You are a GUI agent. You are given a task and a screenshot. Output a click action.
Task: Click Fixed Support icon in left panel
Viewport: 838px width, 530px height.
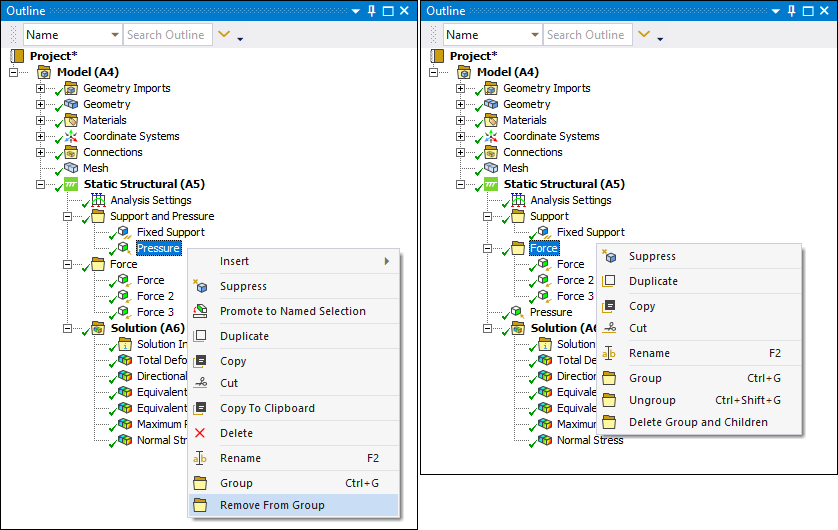pyautogui.click(x=124, y=232)
